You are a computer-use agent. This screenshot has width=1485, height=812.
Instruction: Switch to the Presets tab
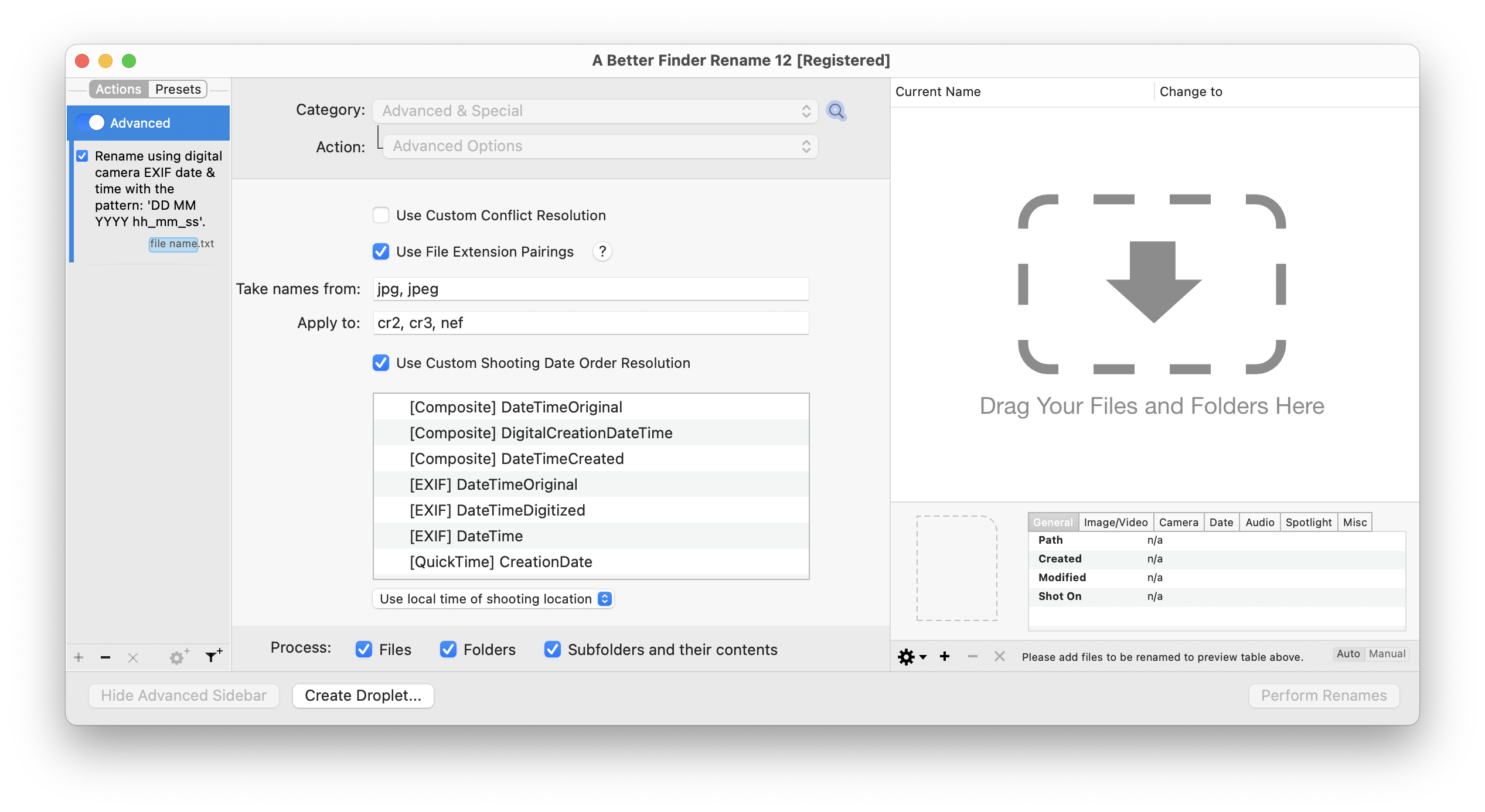click(178, 89)
